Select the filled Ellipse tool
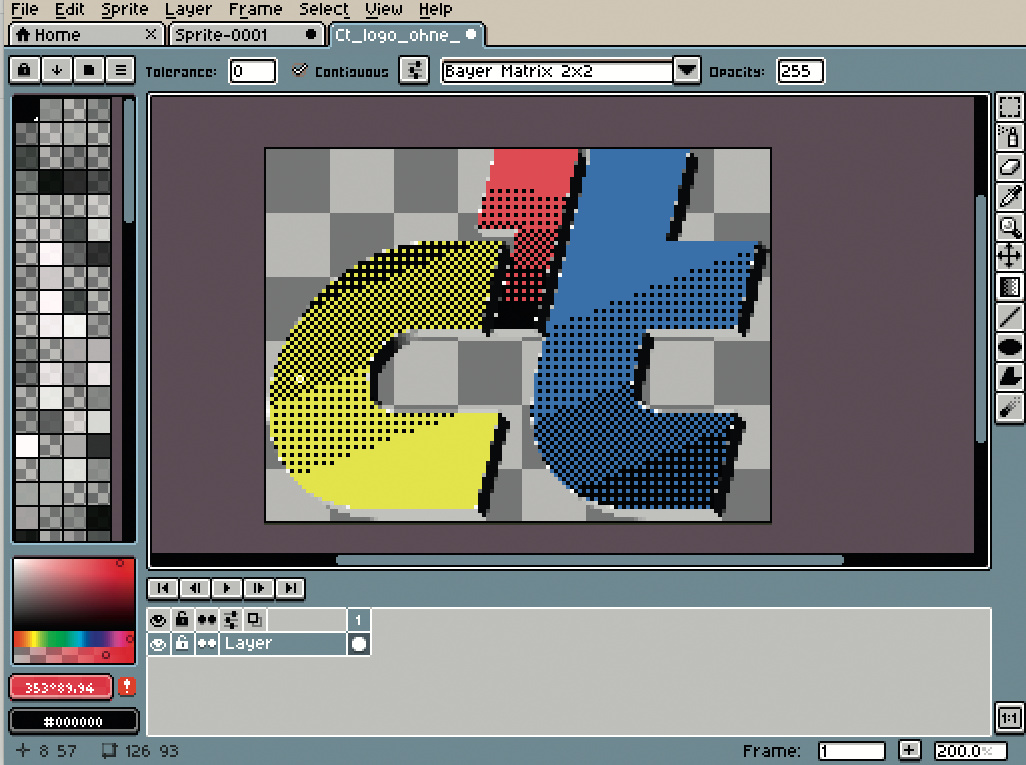 pyautogui.click(x=1009, y=347)
